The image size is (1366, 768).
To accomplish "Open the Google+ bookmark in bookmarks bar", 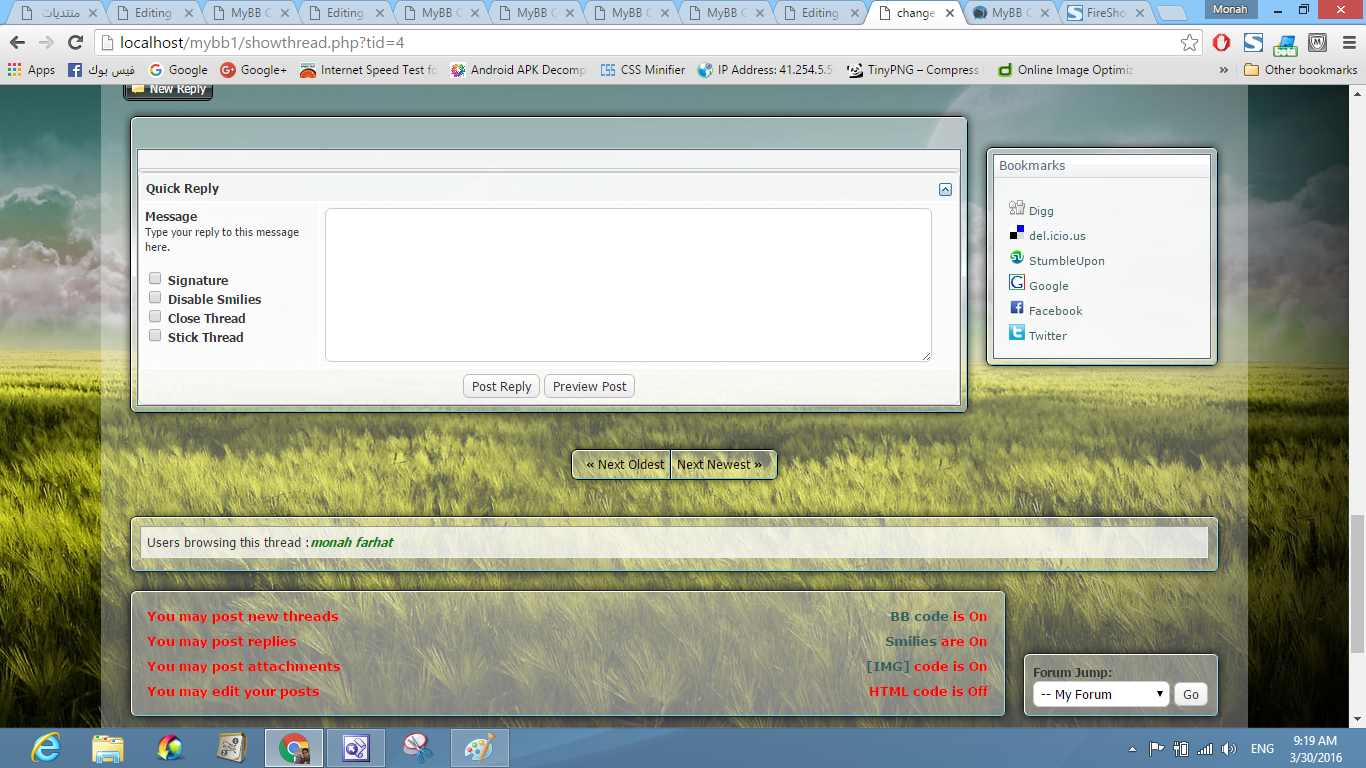I will point(253,70).
